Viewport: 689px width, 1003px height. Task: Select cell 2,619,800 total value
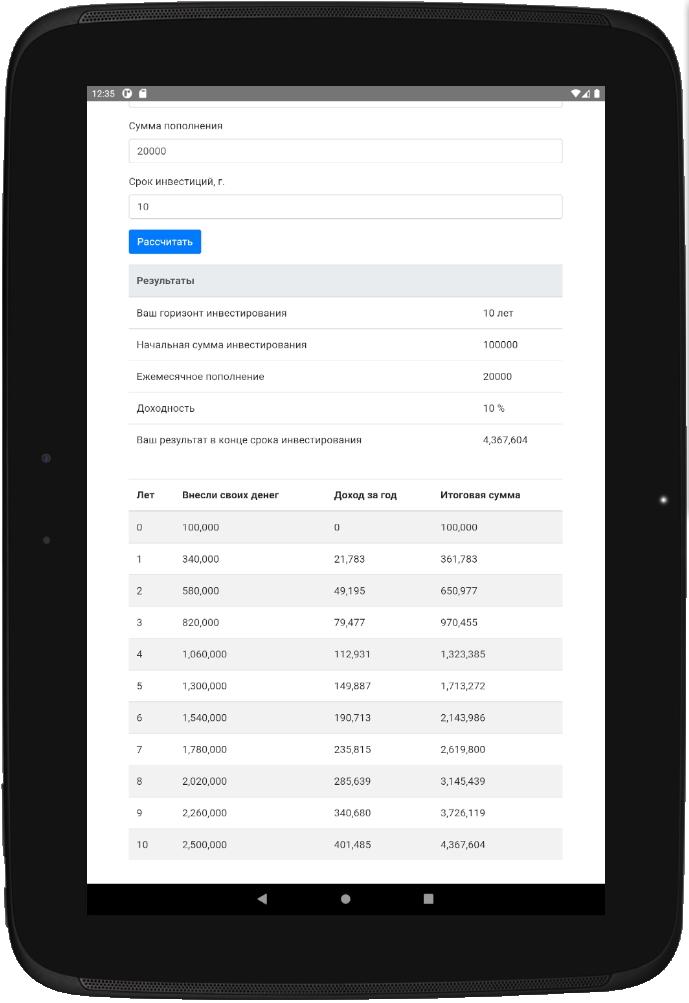pyautogui.click(x=463, y=750)
